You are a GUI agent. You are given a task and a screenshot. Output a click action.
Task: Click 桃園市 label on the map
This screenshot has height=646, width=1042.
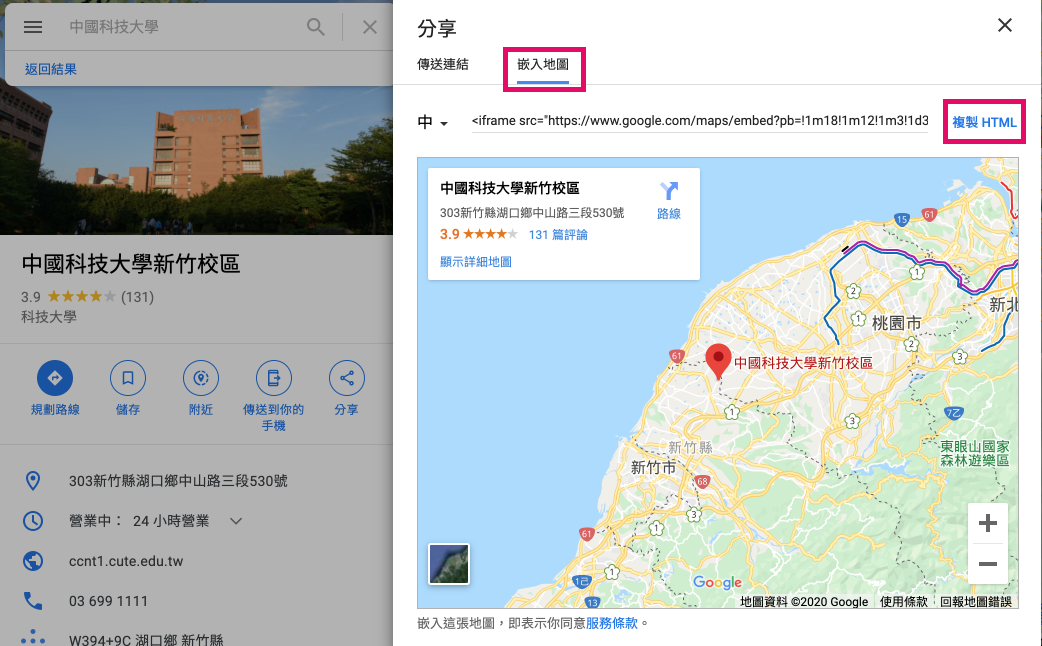896,324
